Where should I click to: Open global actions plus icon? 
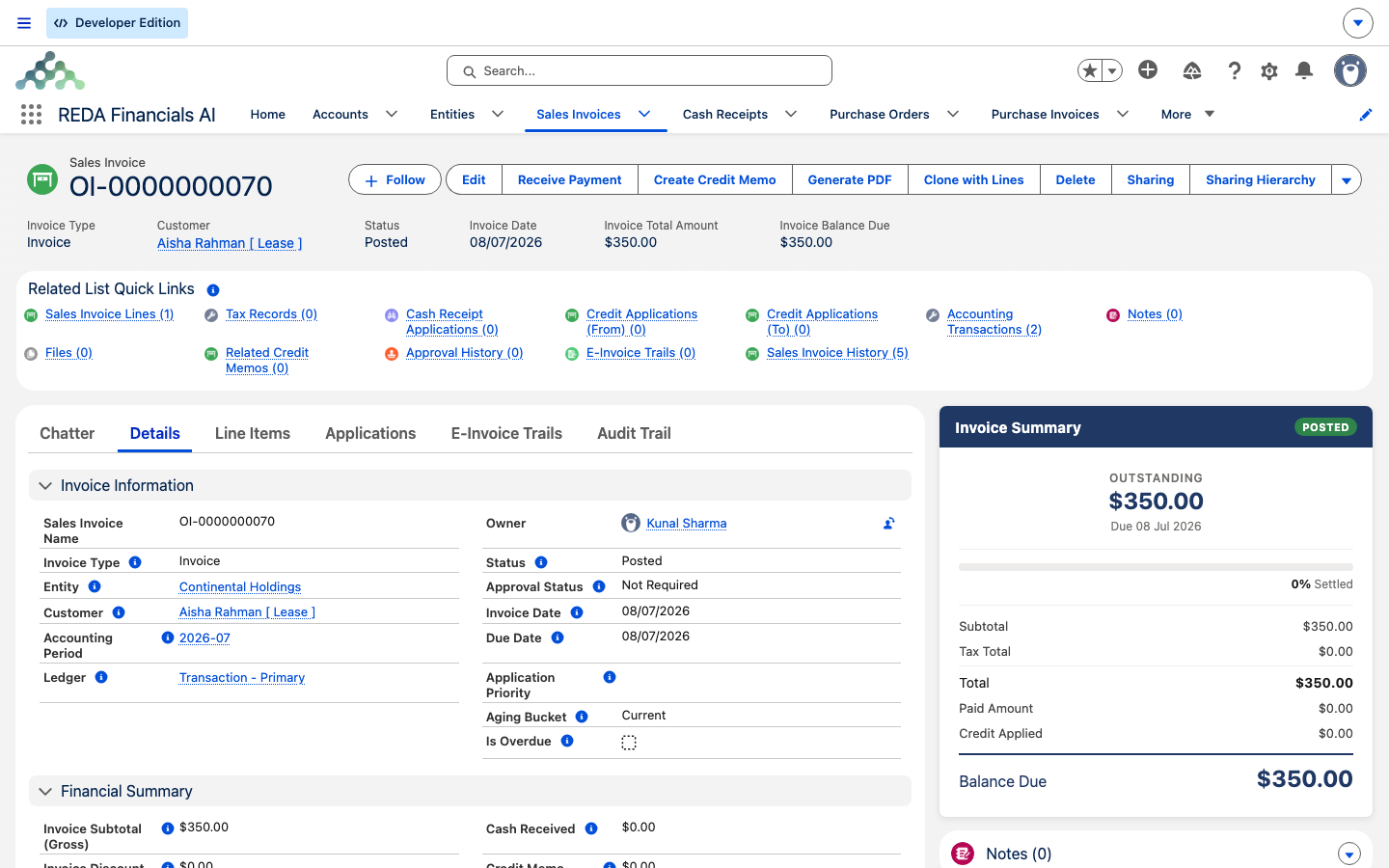(1148, 69)
